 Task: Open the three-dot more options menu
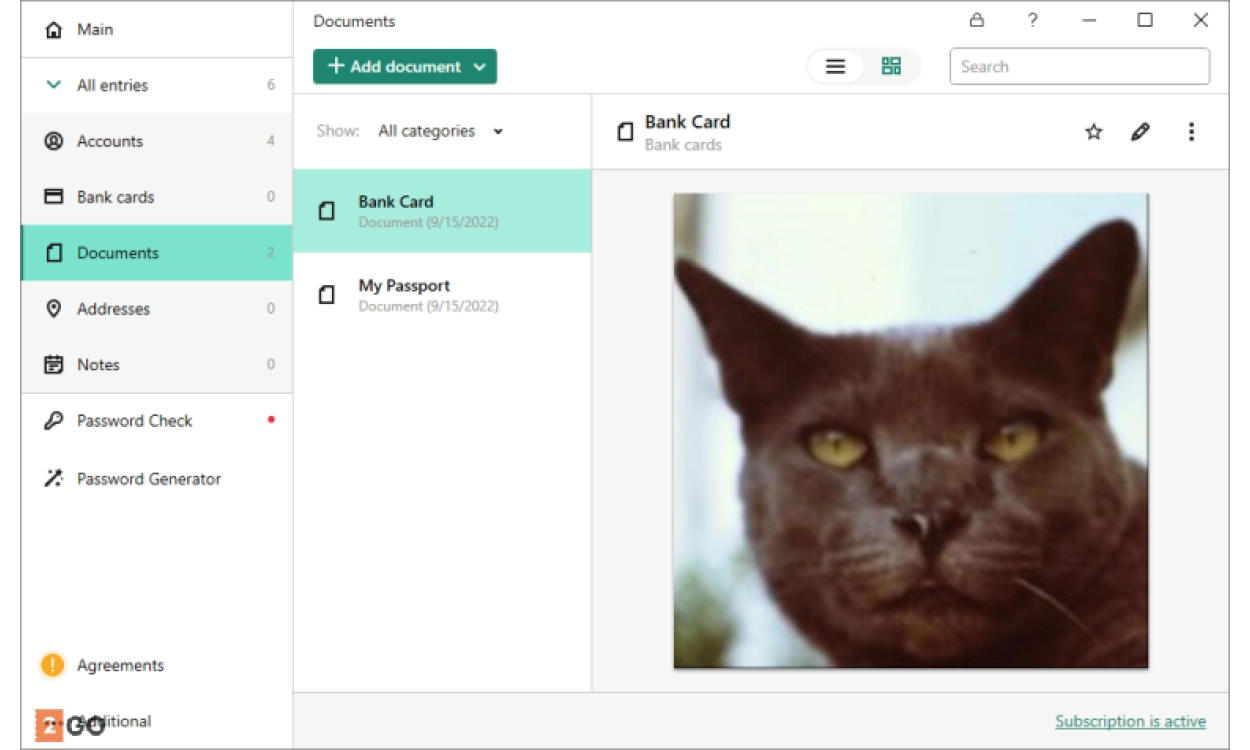point(1191,132)
